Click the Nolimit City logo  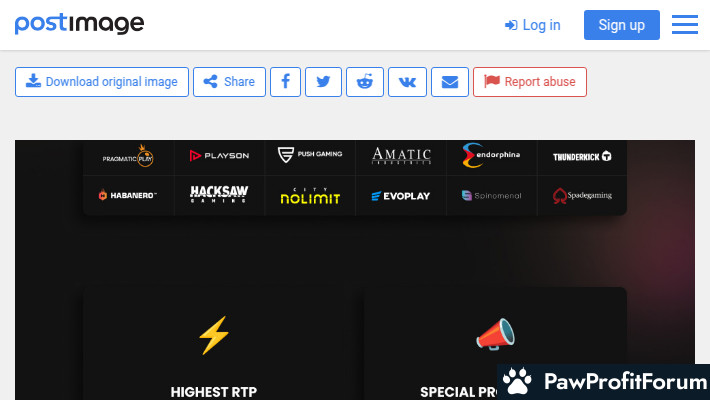310,196
